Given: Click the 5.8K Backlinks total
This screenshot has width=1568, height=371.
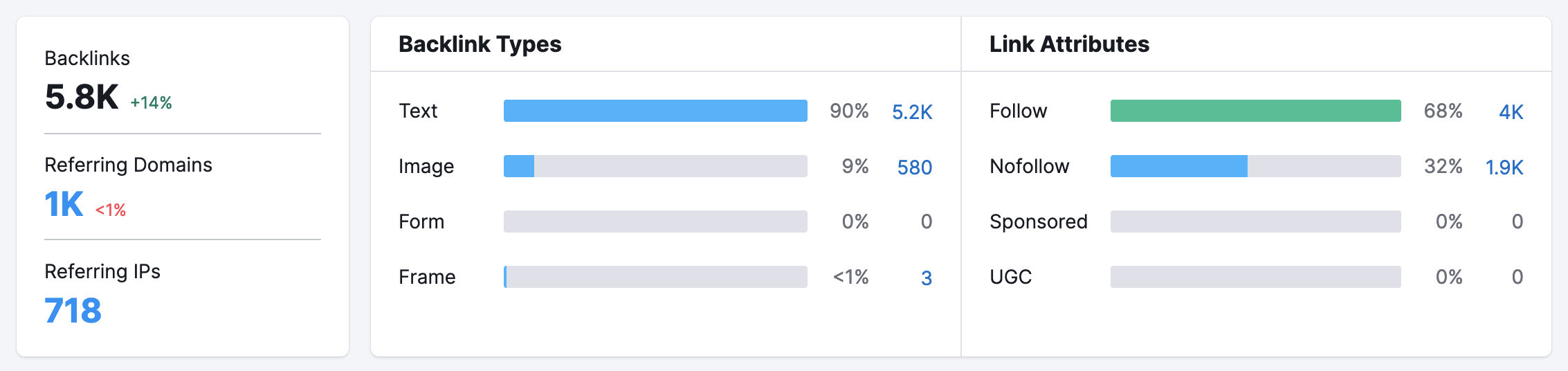Looking at the screenshot, I should tap(82, 97).
